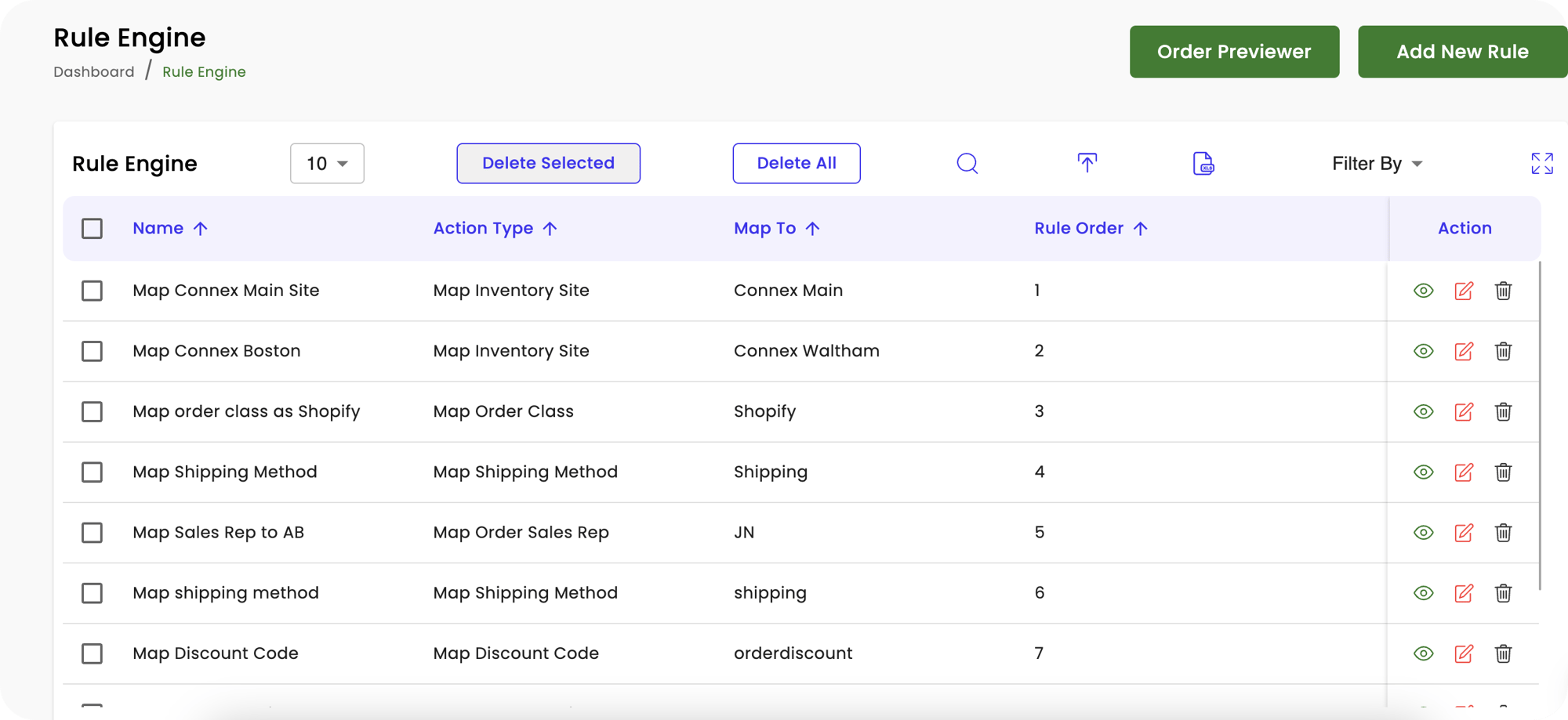Delete the Map Connex Main Site rule

point(1503,291)
